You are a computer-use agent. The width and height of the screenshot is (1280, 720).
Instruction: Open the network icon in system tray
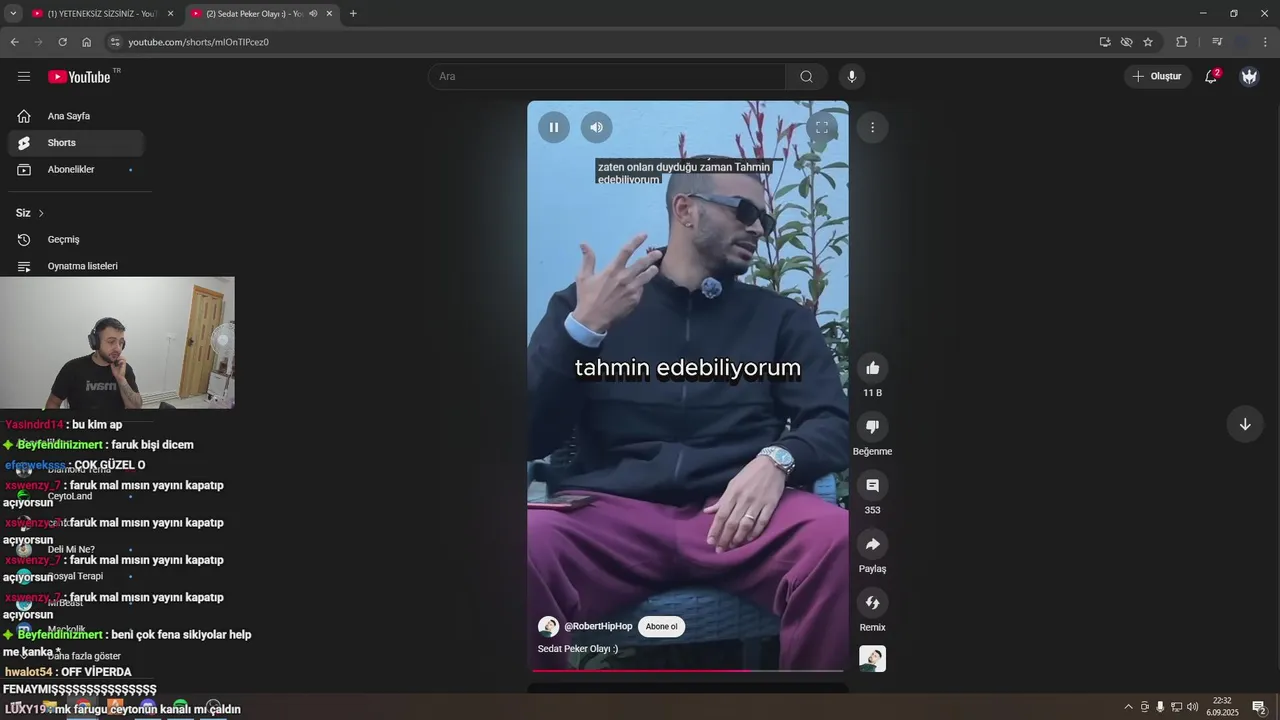click(x=1176, y=707)
